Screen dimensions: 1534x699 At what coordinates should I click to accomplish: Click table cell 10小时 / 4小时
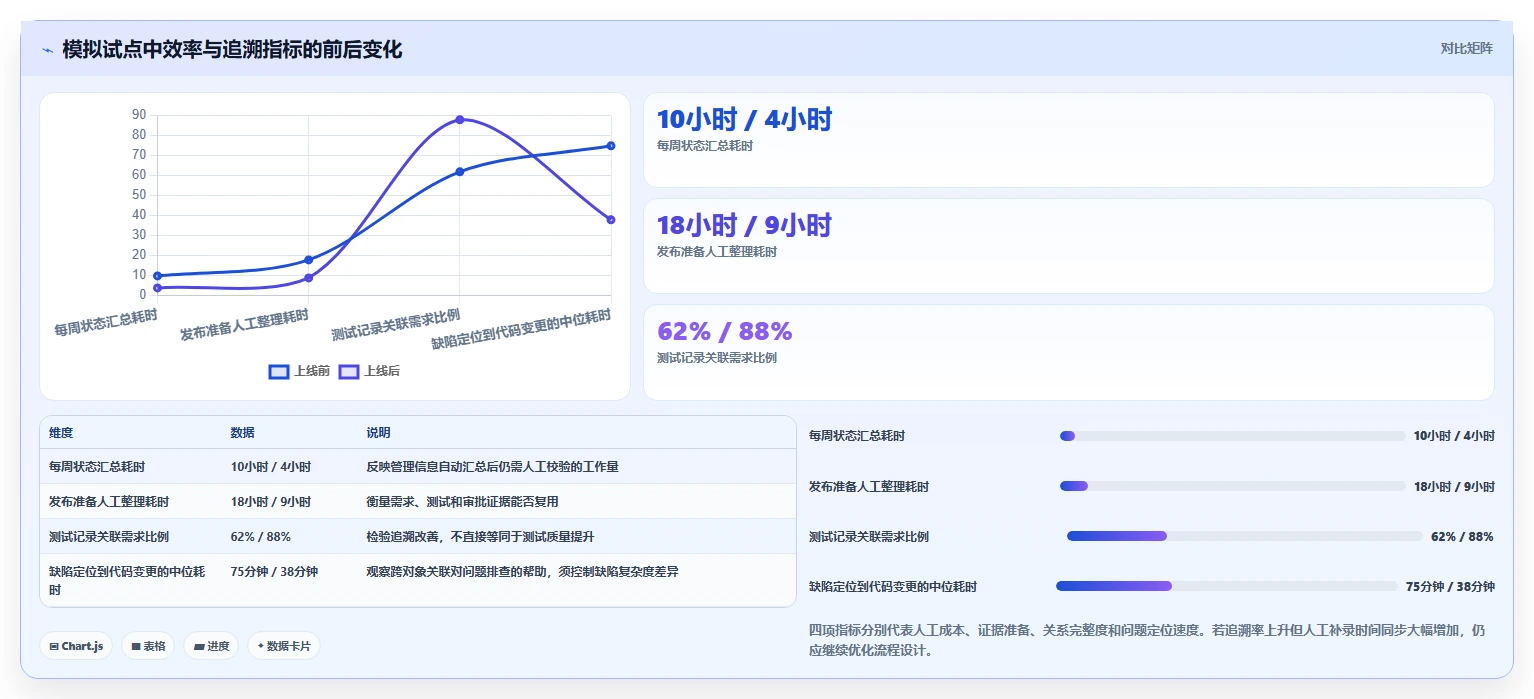tap(271, 467)
